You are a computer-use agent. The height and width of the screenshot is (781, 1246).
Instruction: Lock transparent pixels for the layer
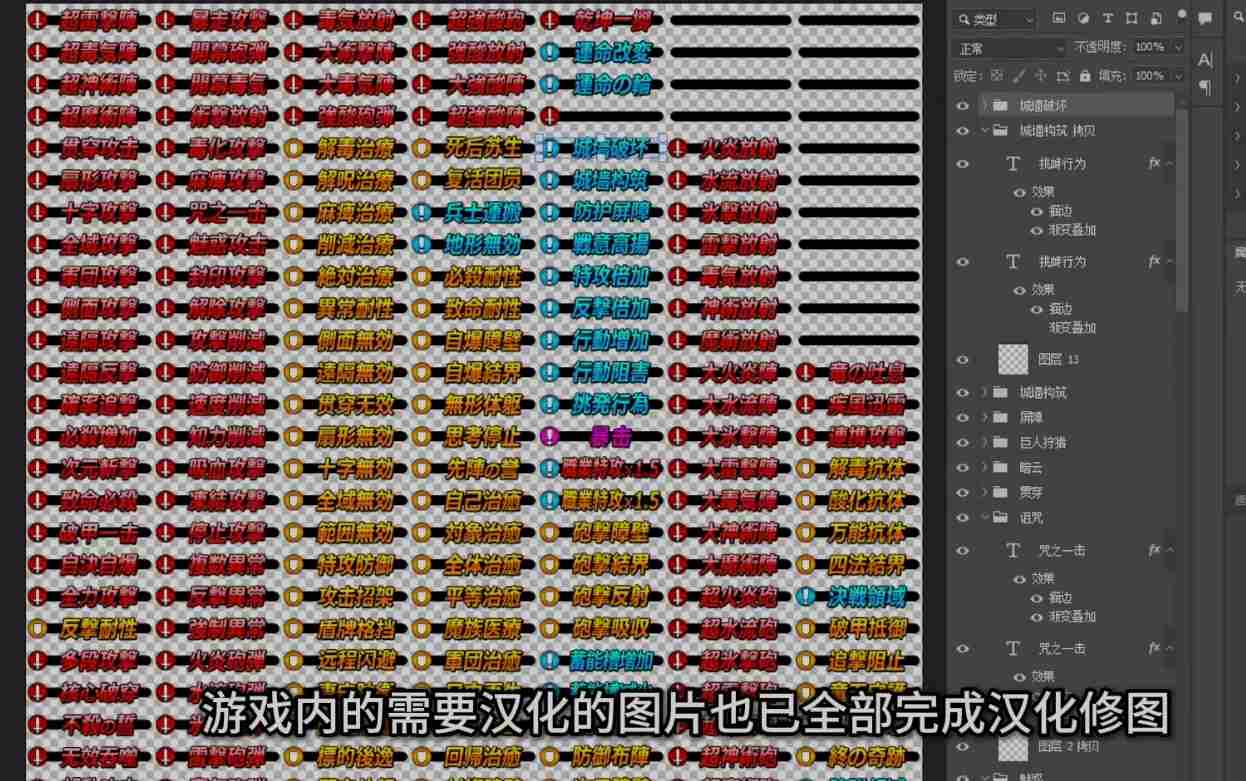997,76
